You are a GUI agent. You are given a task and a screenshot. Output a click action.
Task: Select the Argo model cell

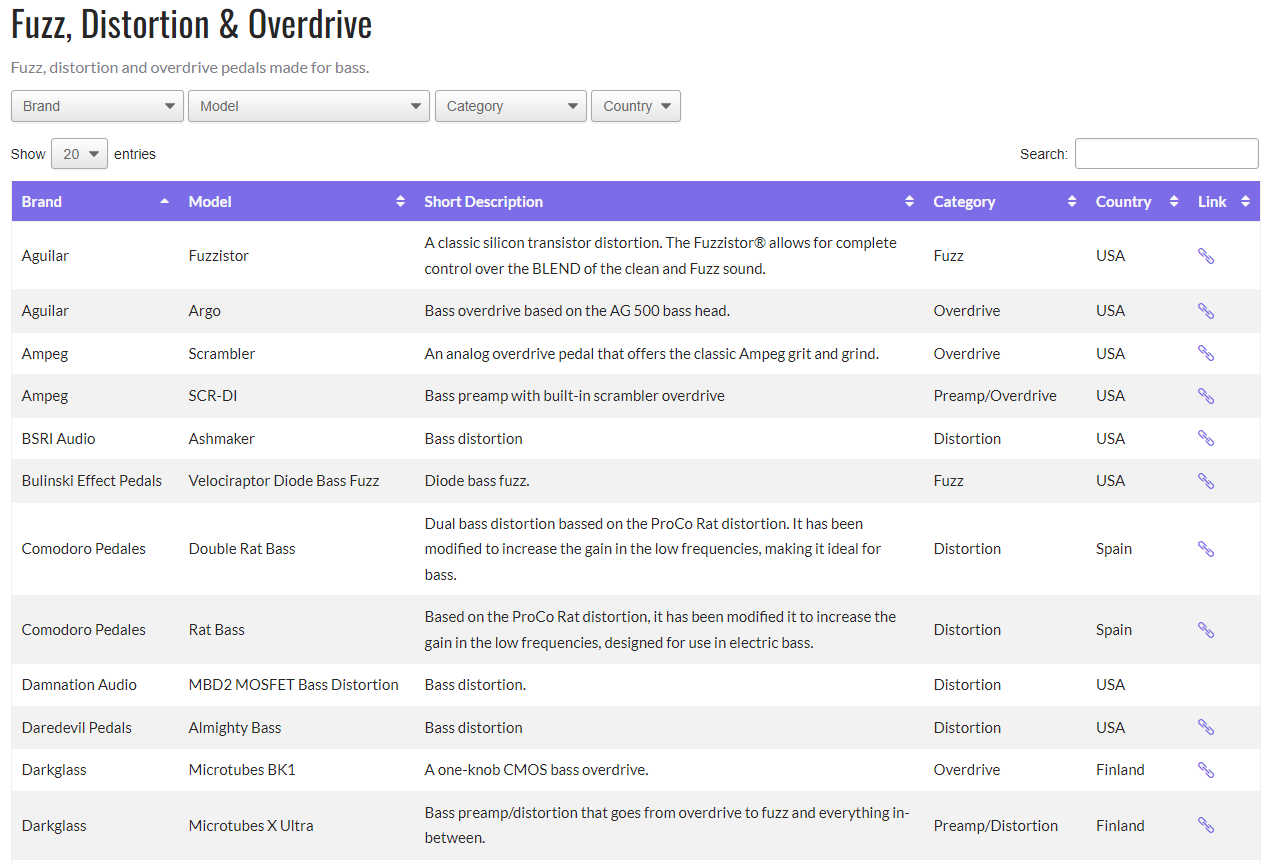point(205,311)
